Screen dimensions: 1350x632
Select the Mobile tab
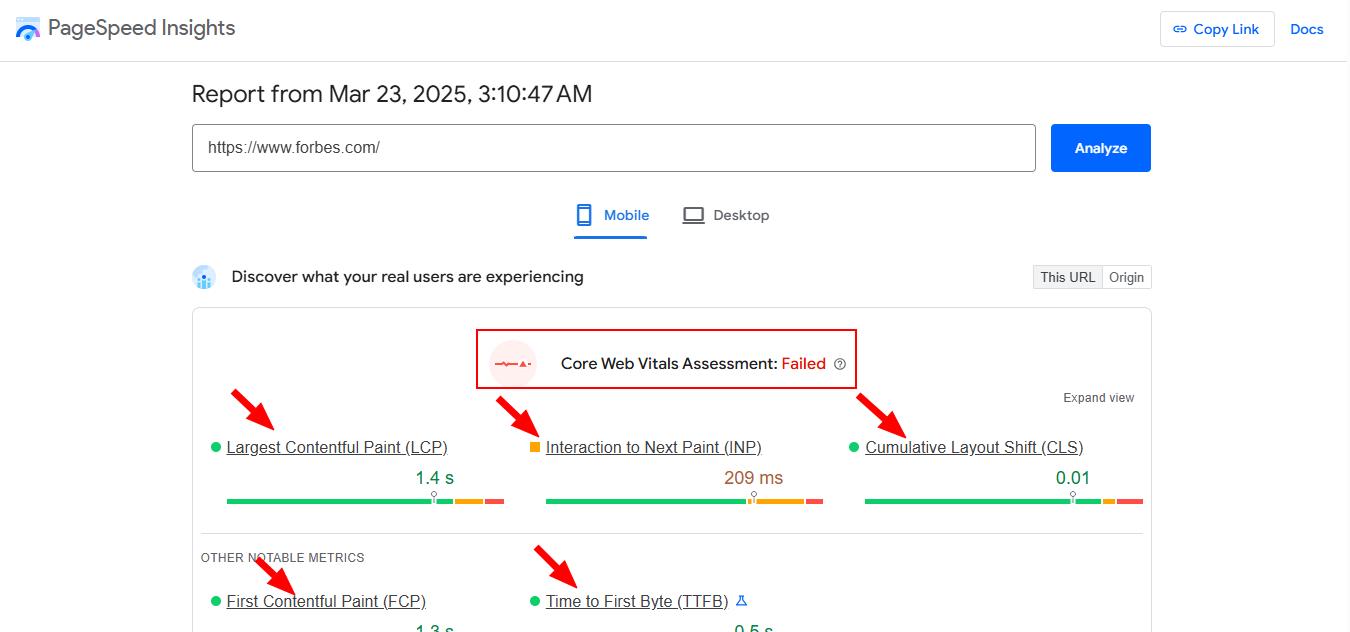[x=611, y=215]
